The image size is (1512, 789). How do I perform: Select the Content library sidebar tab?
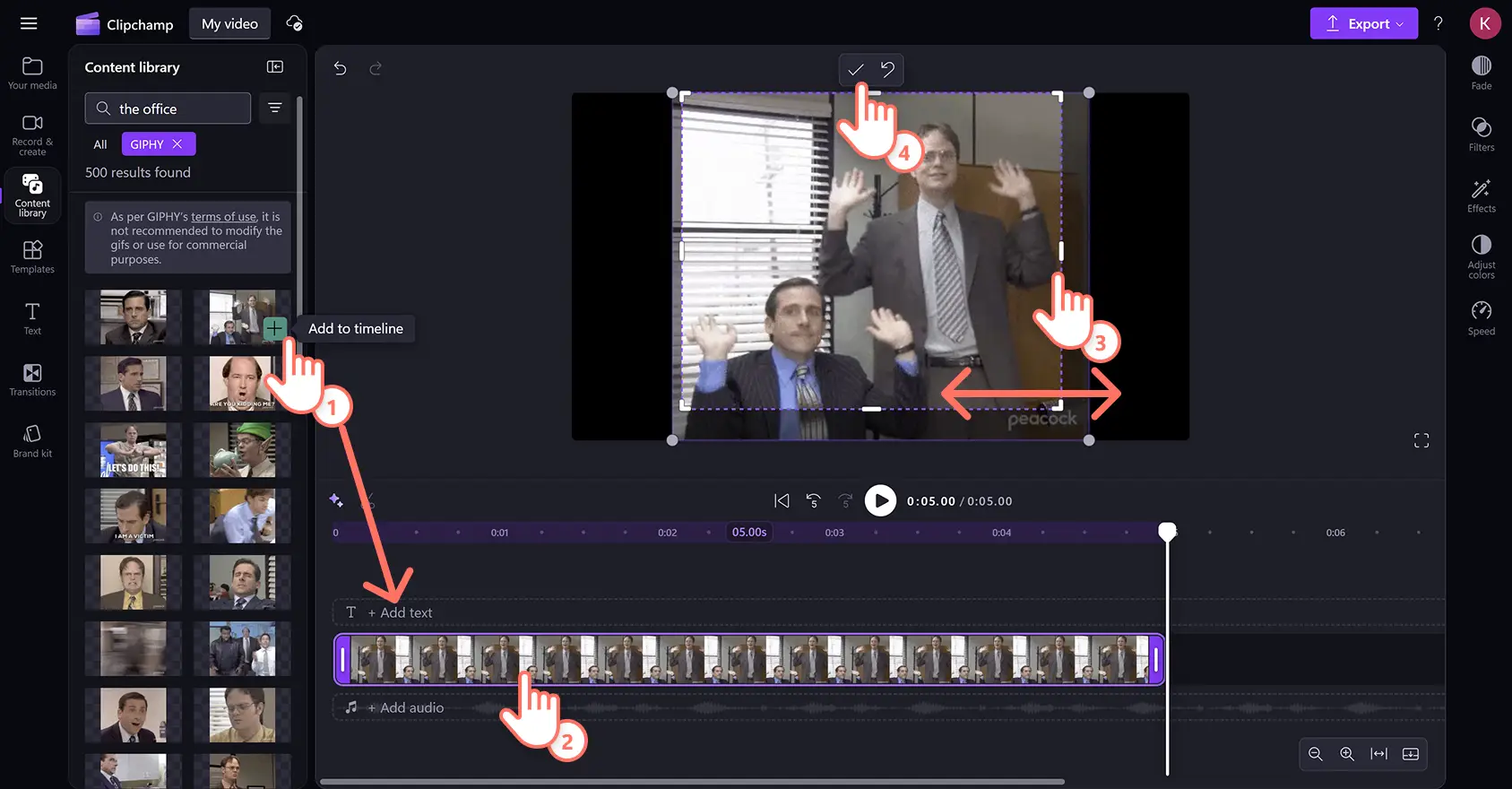coord(32,195)
